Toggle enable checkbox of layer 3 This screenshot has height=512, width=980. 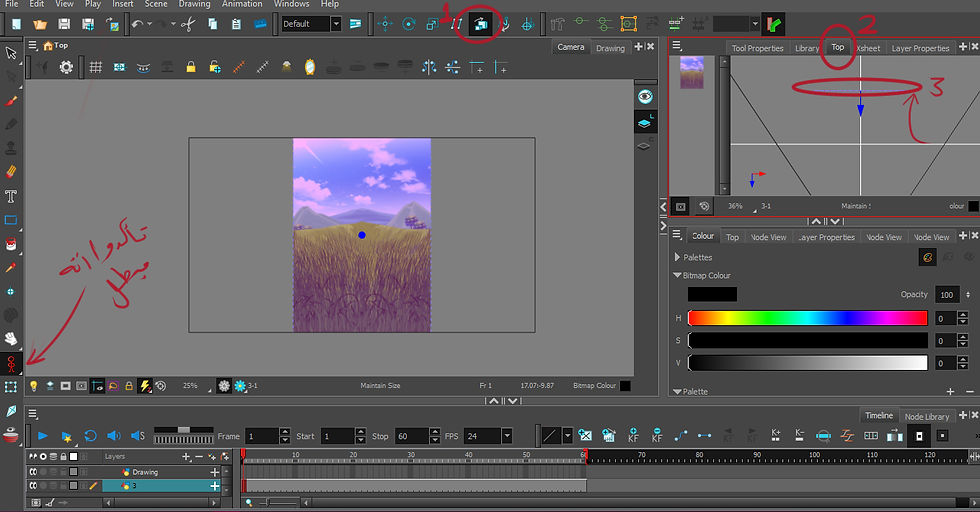coord(33,486)
